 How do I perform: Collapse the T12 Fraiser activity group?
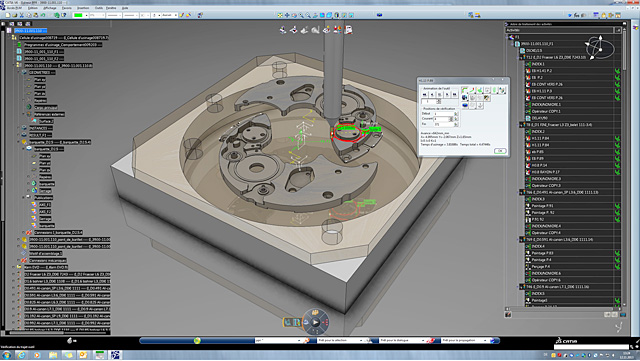click(x=519, y=57)
